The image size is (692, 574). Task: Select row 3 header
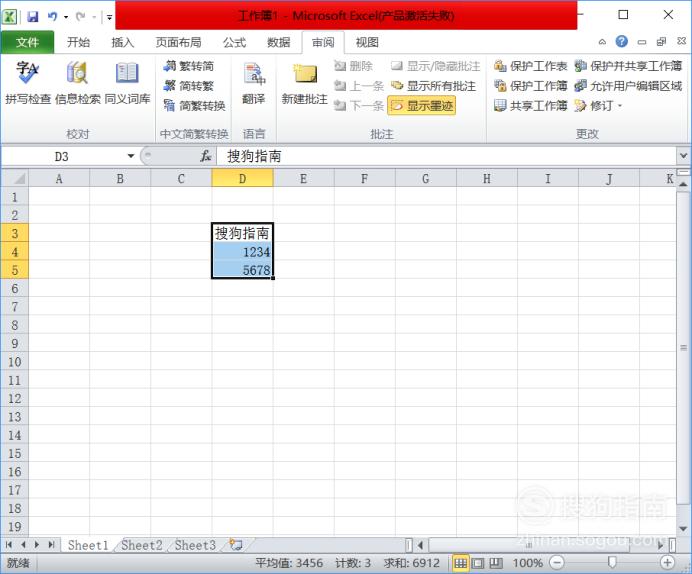15,233
